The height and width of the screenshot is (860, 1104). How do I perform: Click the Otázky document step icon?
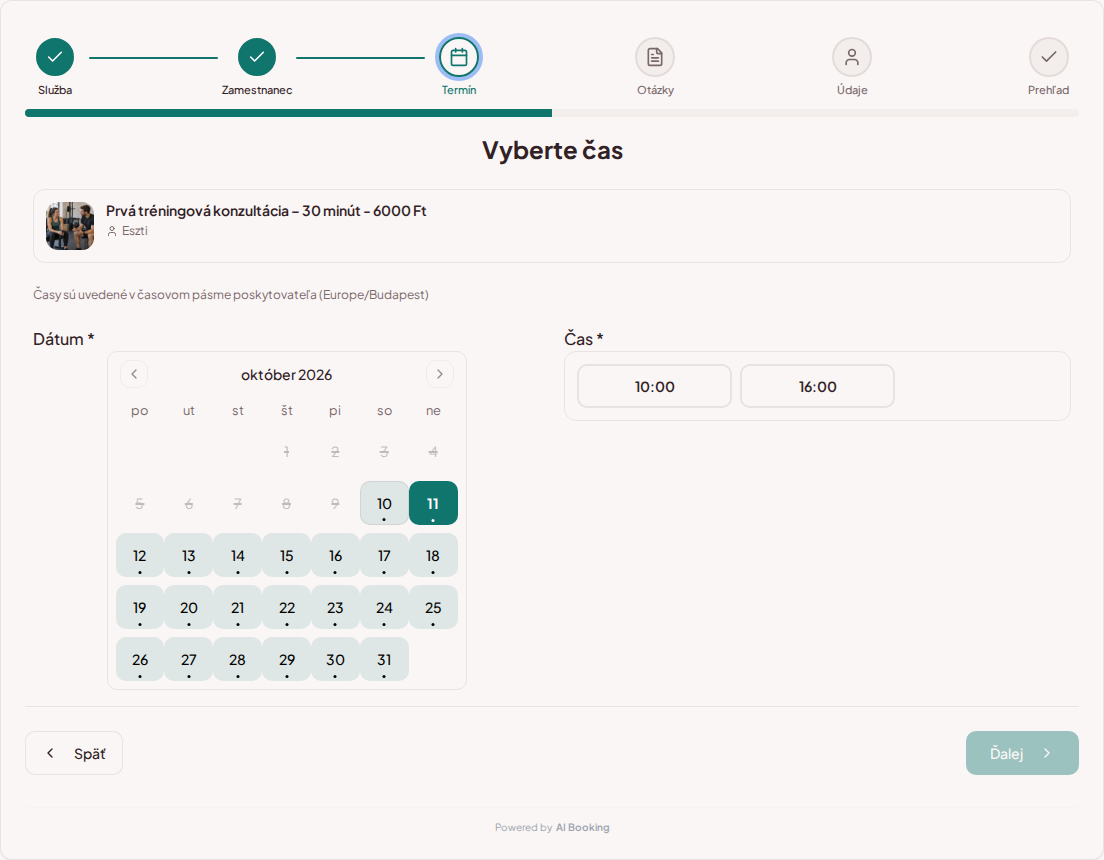click(x=655, y=57)
